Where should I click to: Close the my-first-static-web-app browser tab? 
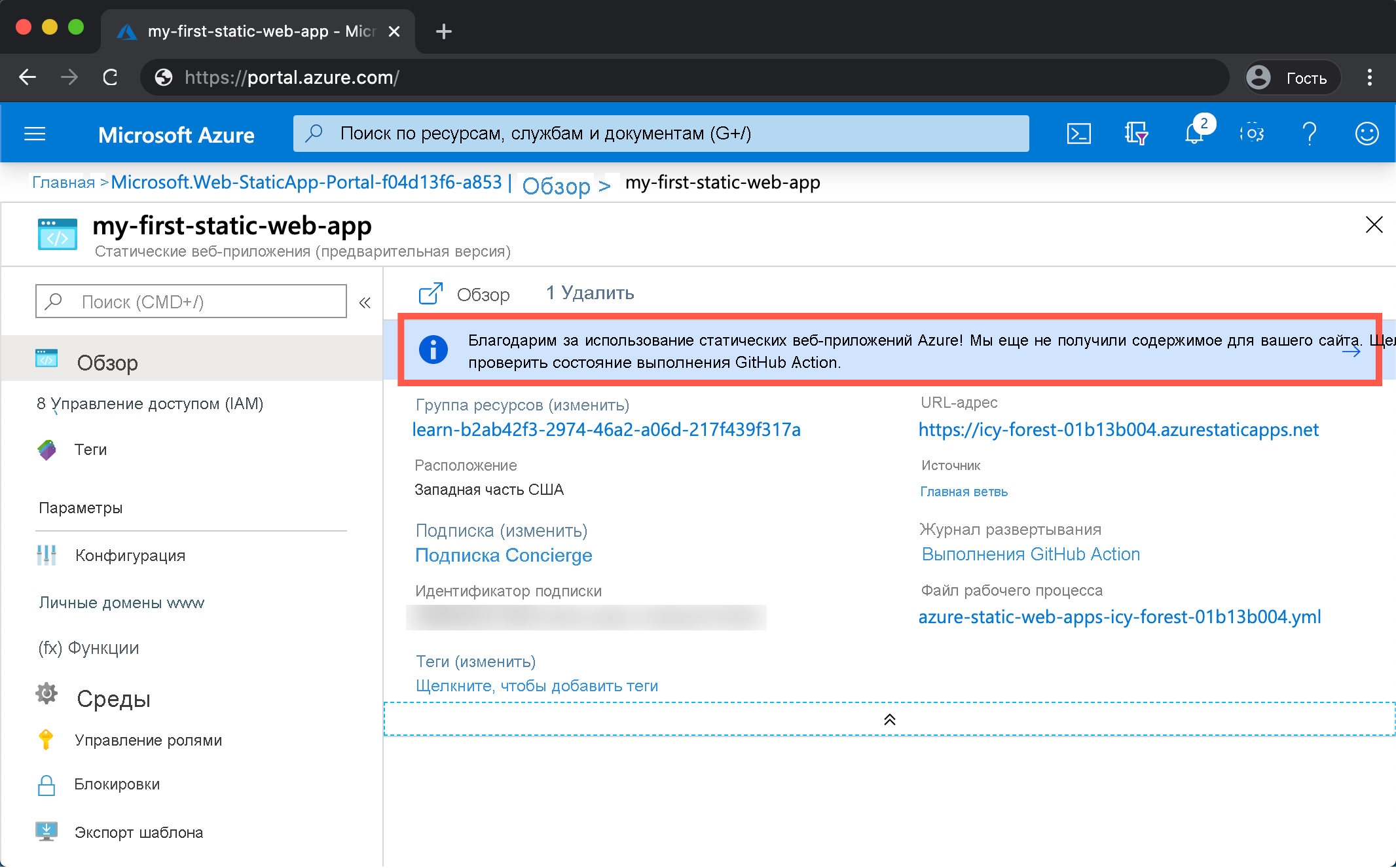394,31
